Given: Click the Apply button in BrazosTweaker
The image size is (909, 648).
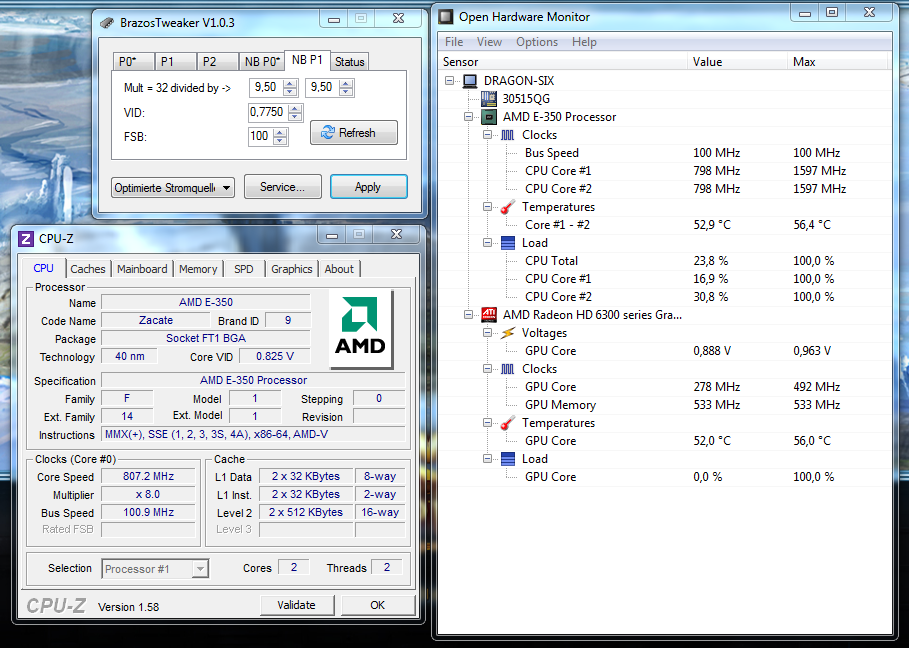Looking at the screenshot, I should (x=369, y=187).
